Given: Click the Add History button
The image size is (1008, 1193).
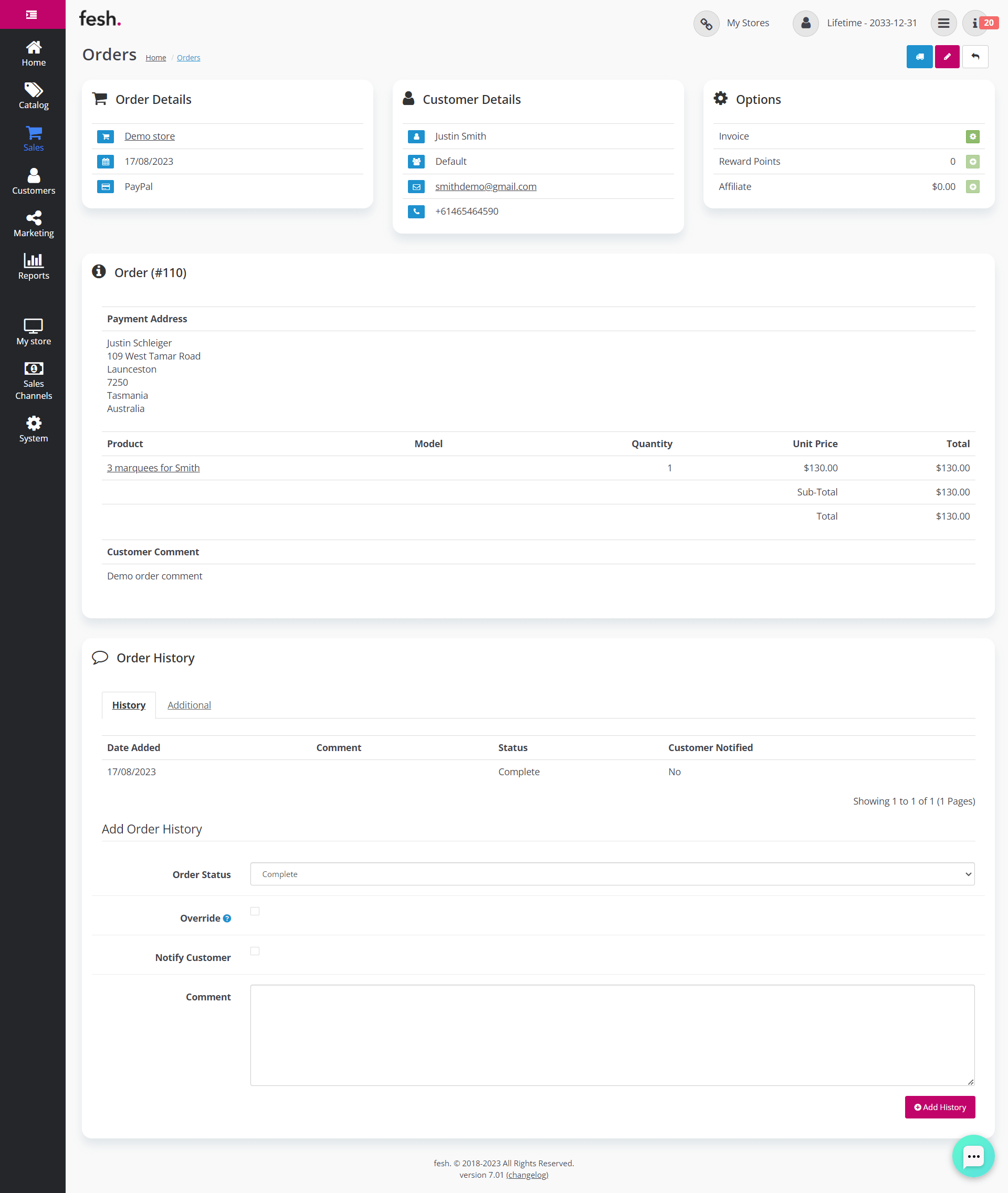Looking at the screenshot, I should pyautogui.click(x=939, y=1107).
